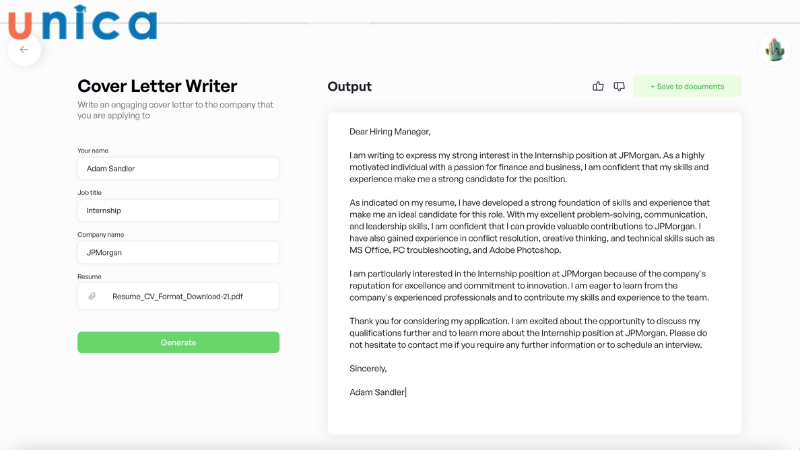Click the Unica logo
Screen dimensions: 800x450
coord(82,21)
